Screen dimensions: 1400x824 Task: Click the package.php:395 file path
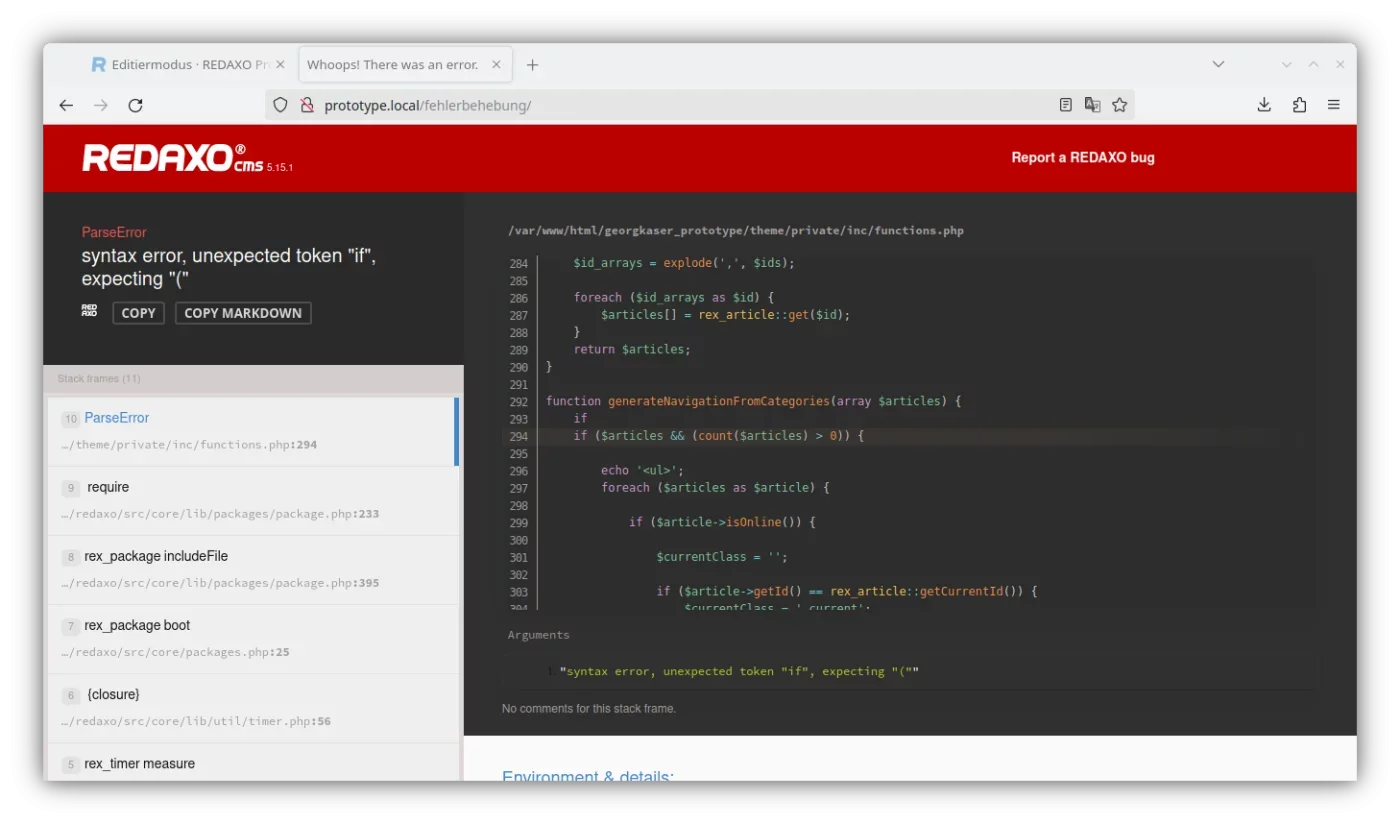(x=220, y=583)
